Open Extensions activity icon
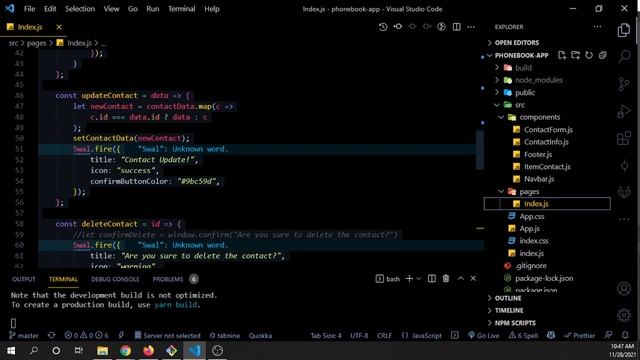Image resolution: width=640 pixels, height=360 pixels. pos(624,138)
